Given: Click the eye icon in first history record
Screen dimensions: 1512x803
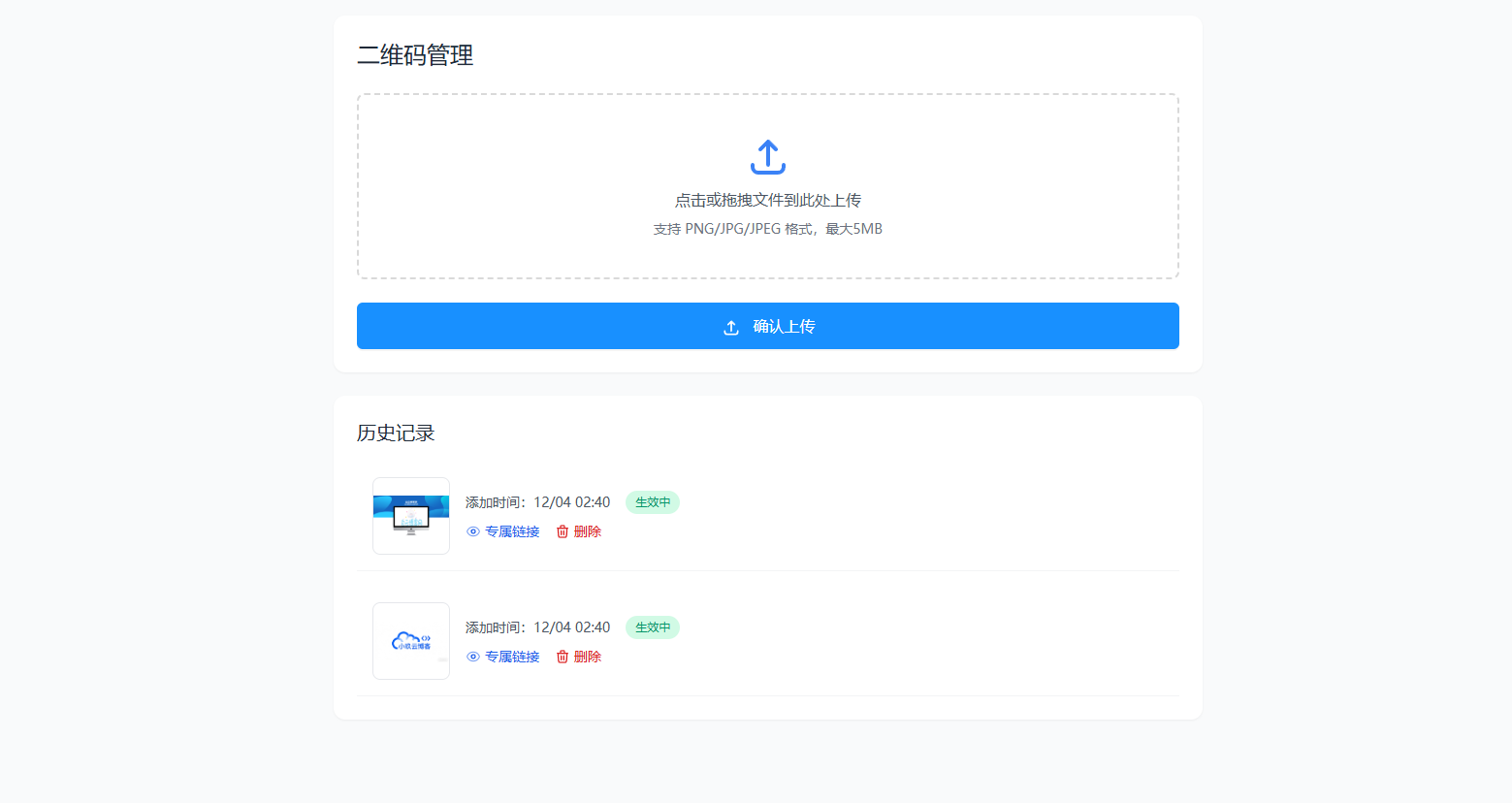Looking at the screenshot, I should pyautogui.click(x=473, y=531).
